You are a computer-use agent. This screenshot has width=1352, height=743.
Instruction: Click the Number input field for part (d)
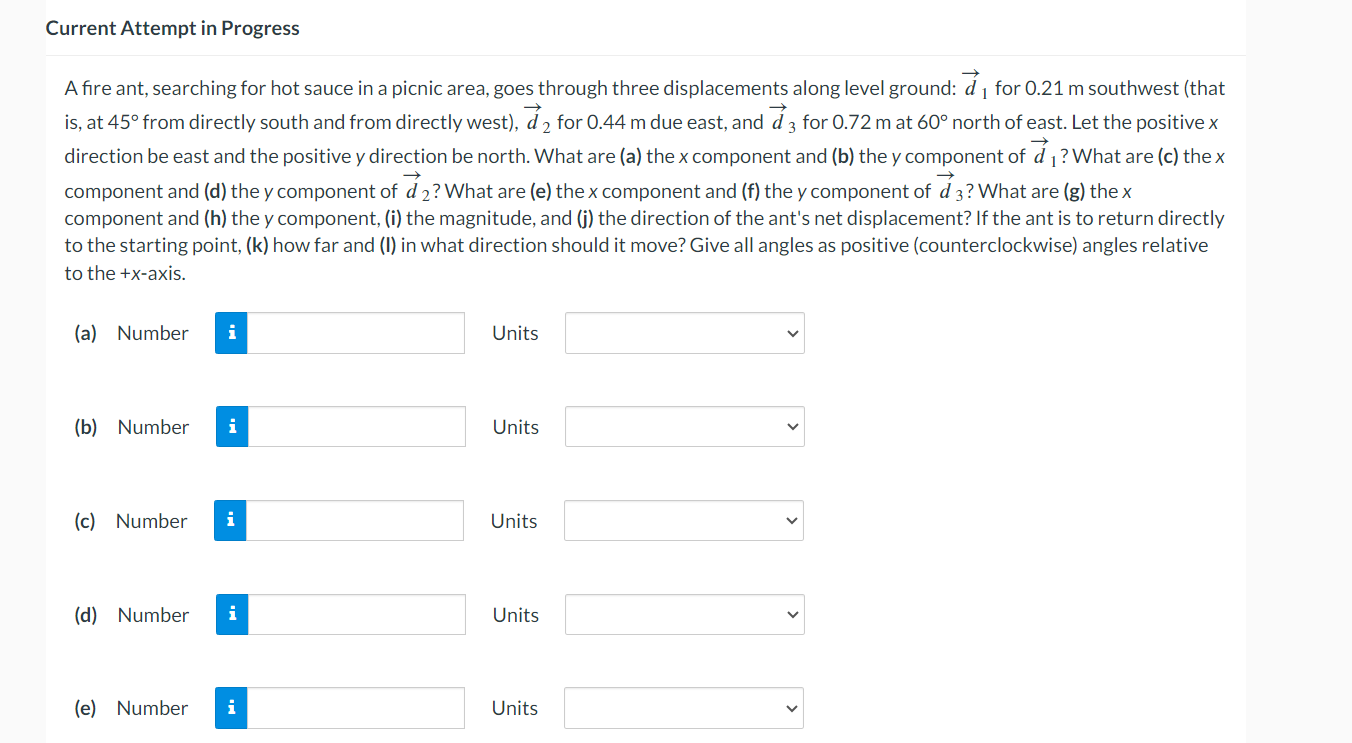pyautogui.click(x=355, y=614)
